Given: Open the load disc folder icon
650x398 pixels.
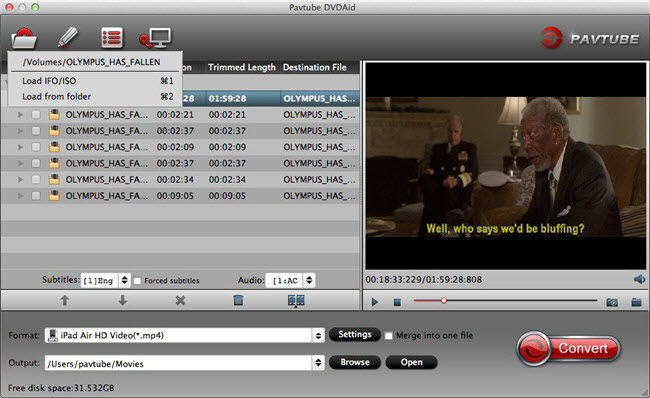Looking at the screenshot, I should click(x=24, y=38).
